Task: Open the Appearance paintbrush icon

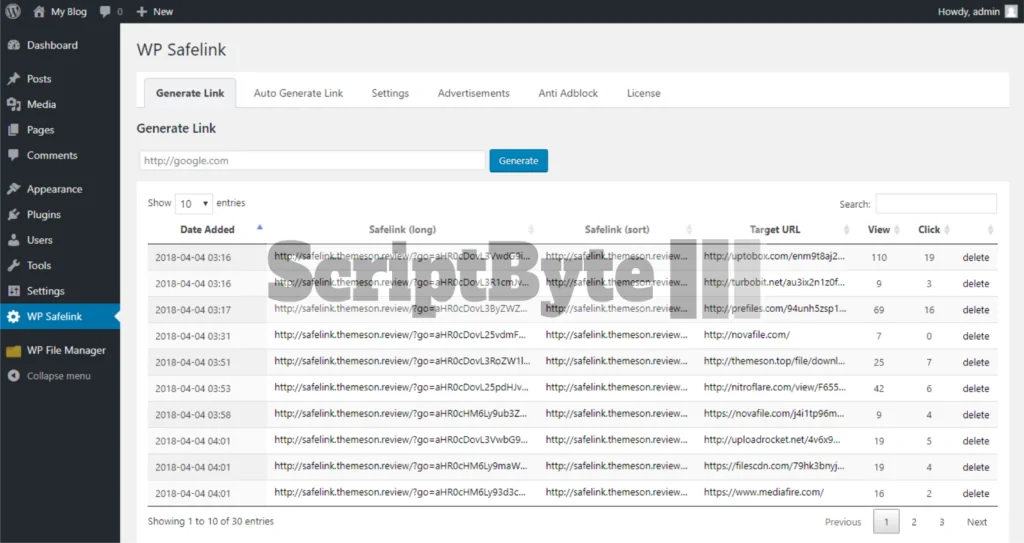Action: (x=13, y=189)
